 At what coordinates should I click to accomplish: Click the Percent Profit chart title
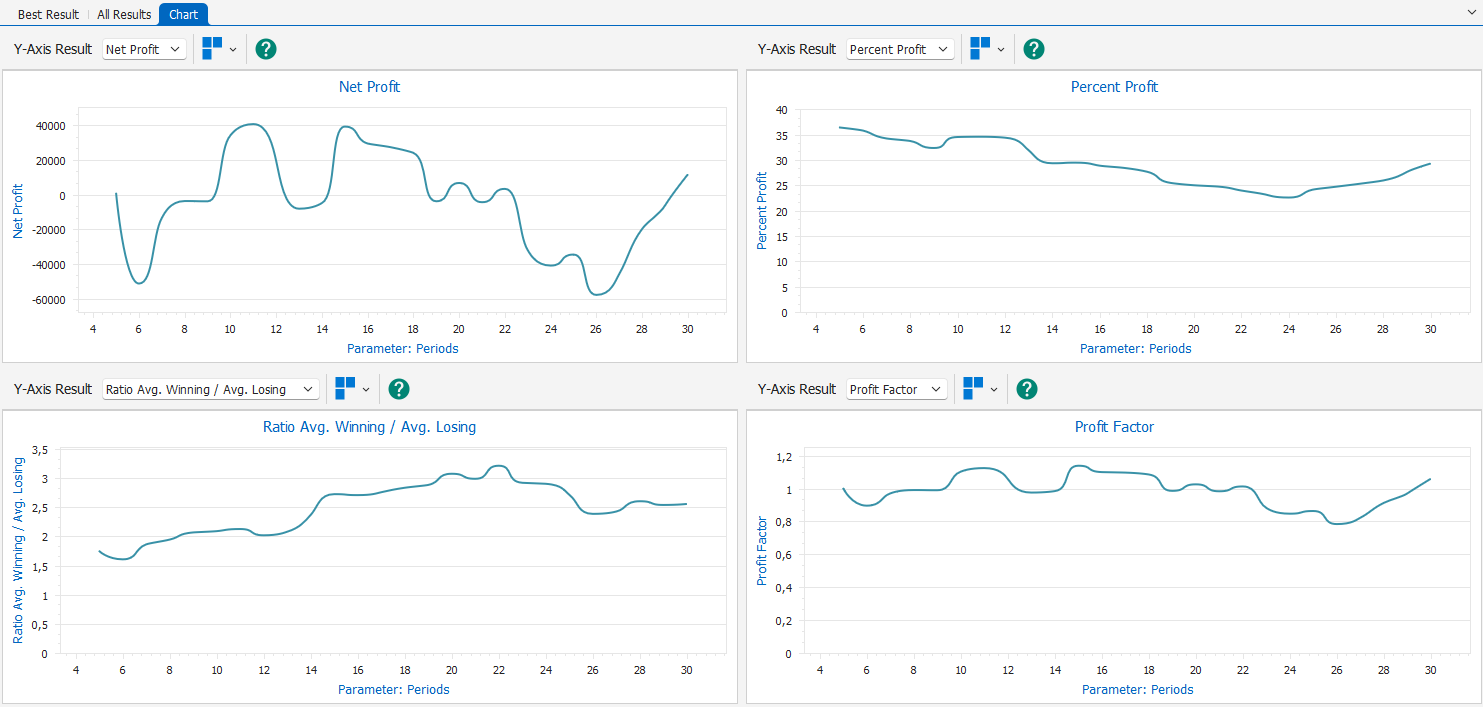[x=1114, y=87]
